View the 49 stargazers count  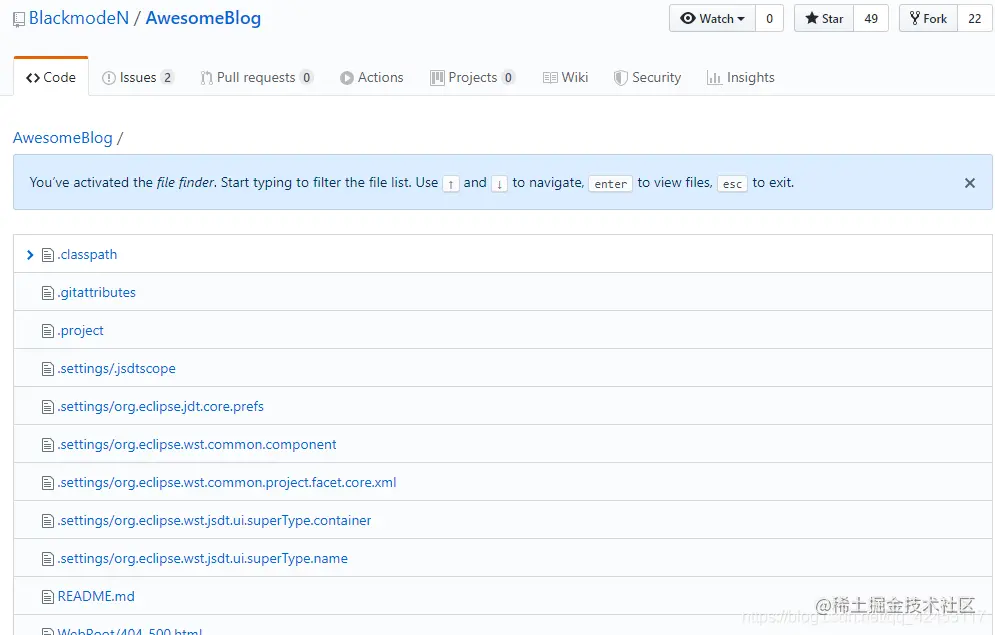click(871, 18)
